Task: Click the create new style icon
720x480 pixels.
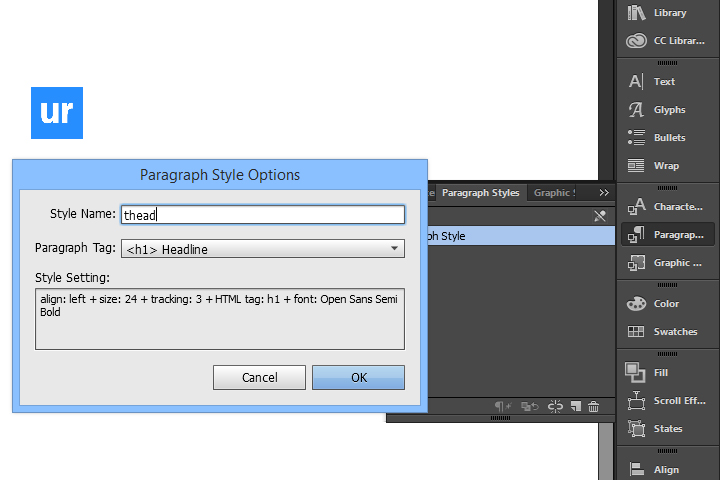Action: [x=576, y=407]
